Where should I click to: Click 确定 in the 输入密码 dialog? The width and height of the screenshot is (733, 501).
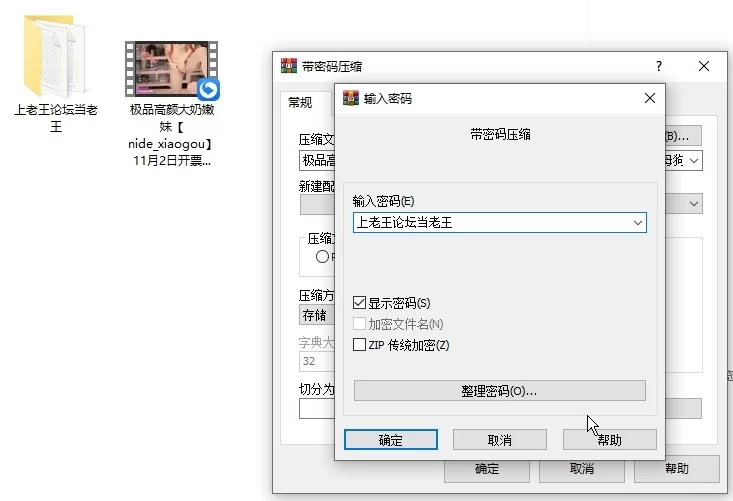(x=391, y=440)
